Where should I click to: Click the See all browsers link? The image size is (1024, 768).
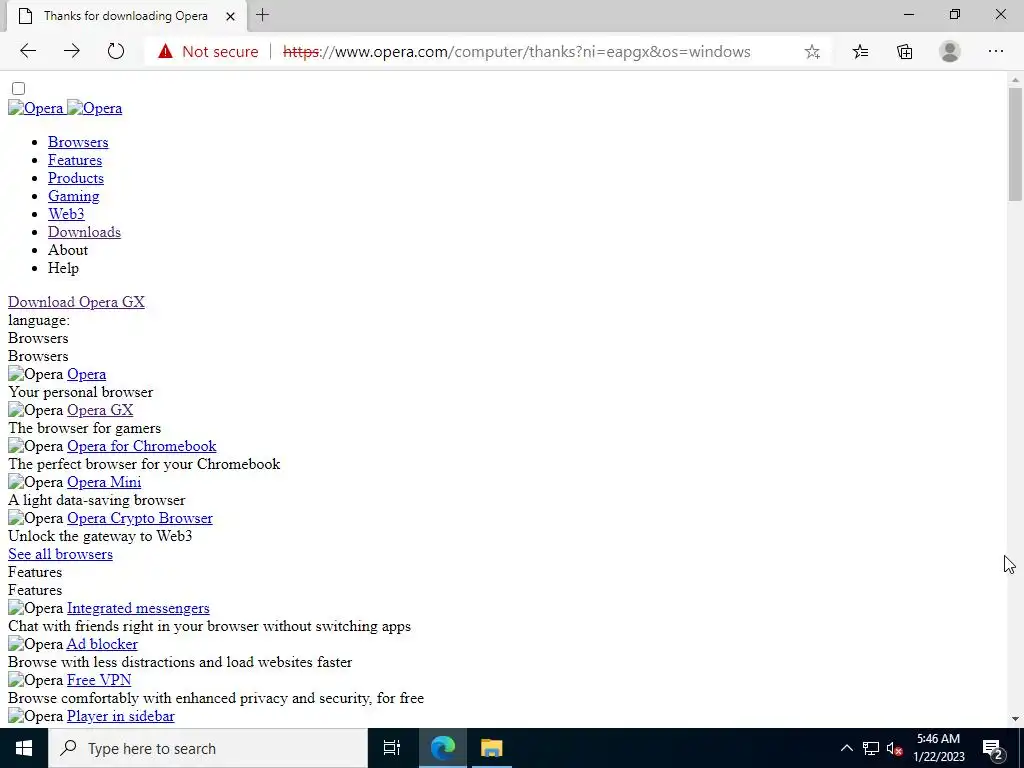60,554
